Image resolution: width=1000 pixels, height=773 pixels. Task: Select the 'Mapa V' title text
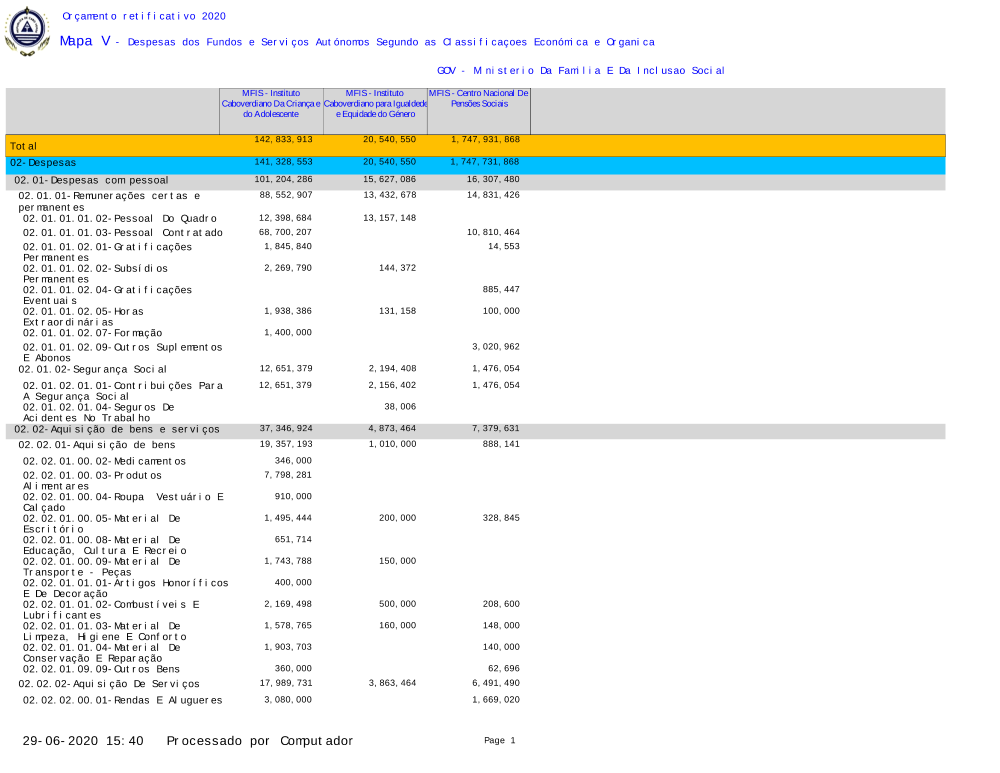pos(85,41)
